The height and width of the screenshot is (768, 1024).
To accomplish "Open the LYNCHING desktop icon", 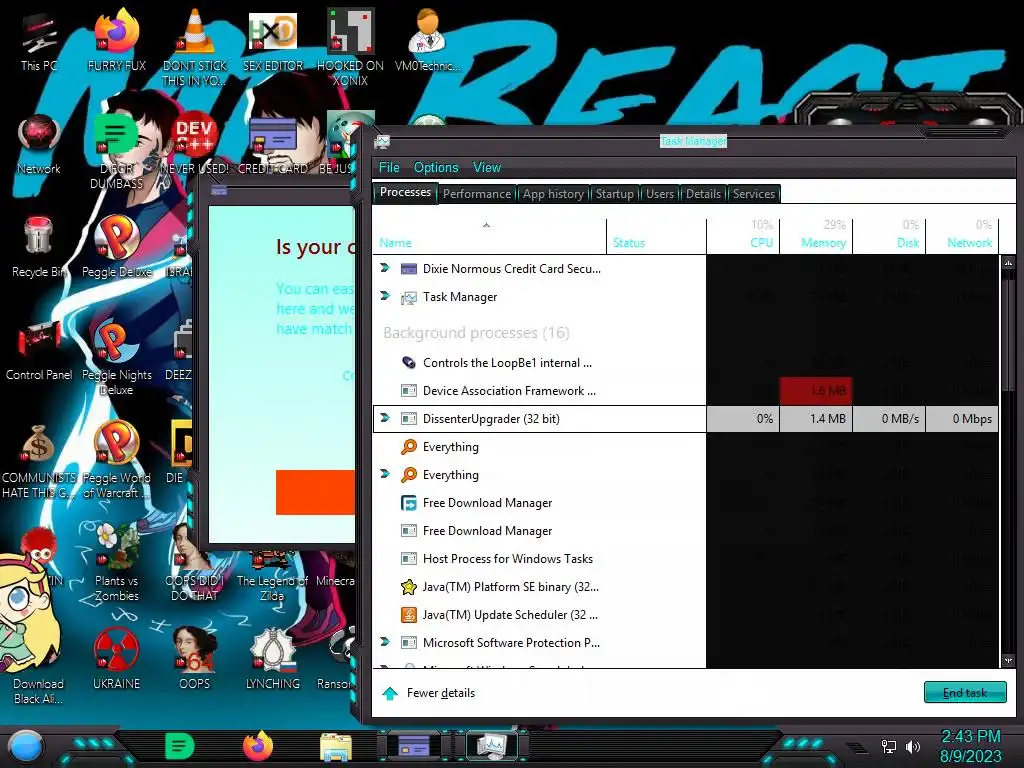I will pyautogui.click(x=273, y=660).
